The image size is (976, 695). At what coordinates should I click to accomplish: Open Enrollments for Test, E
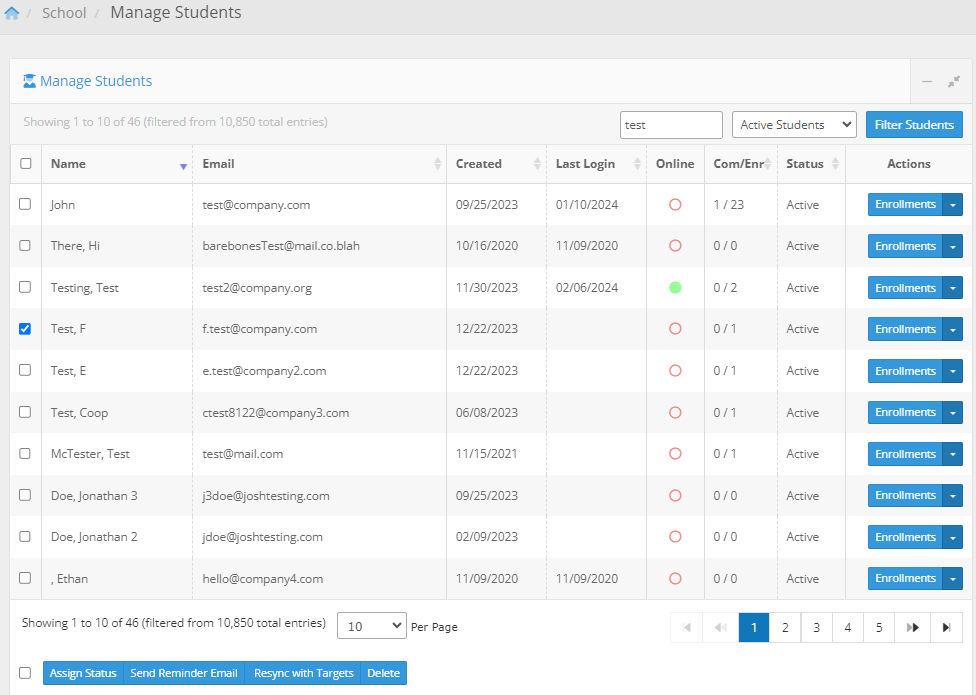click(x=905, y=371)
